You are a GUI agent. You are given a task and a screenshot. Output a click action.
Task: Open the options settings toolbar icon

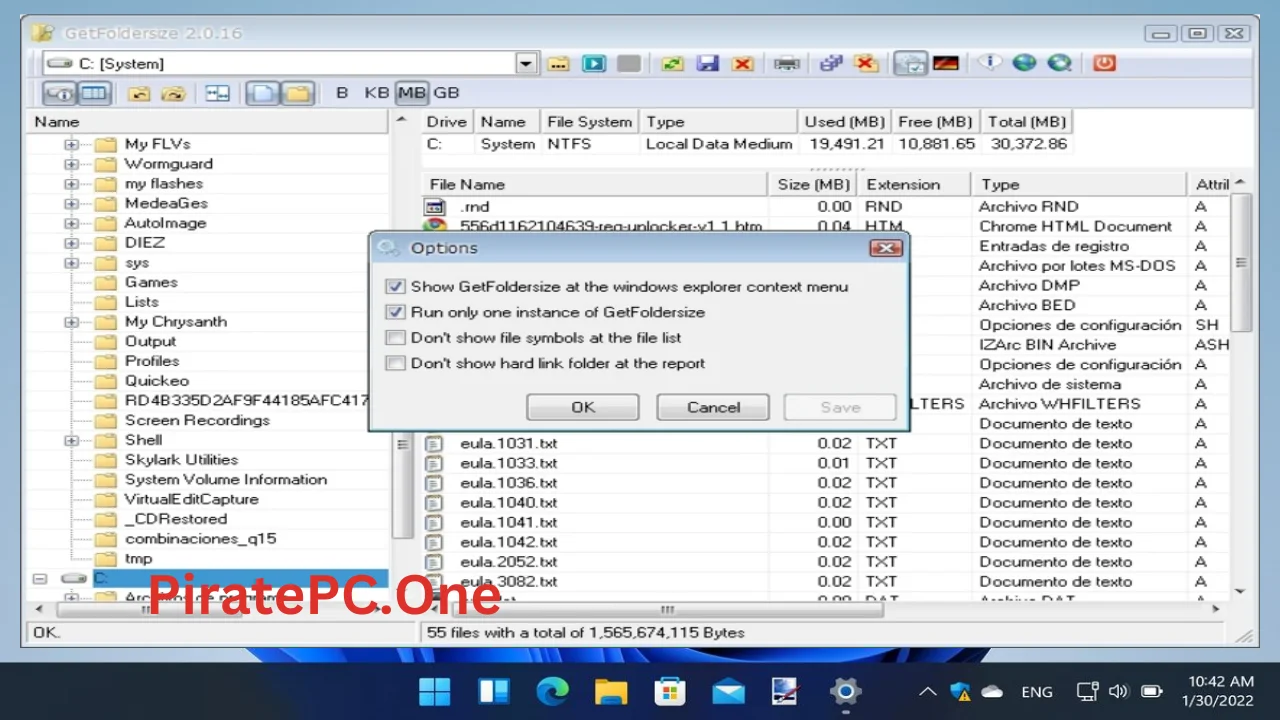pos(911,63)
